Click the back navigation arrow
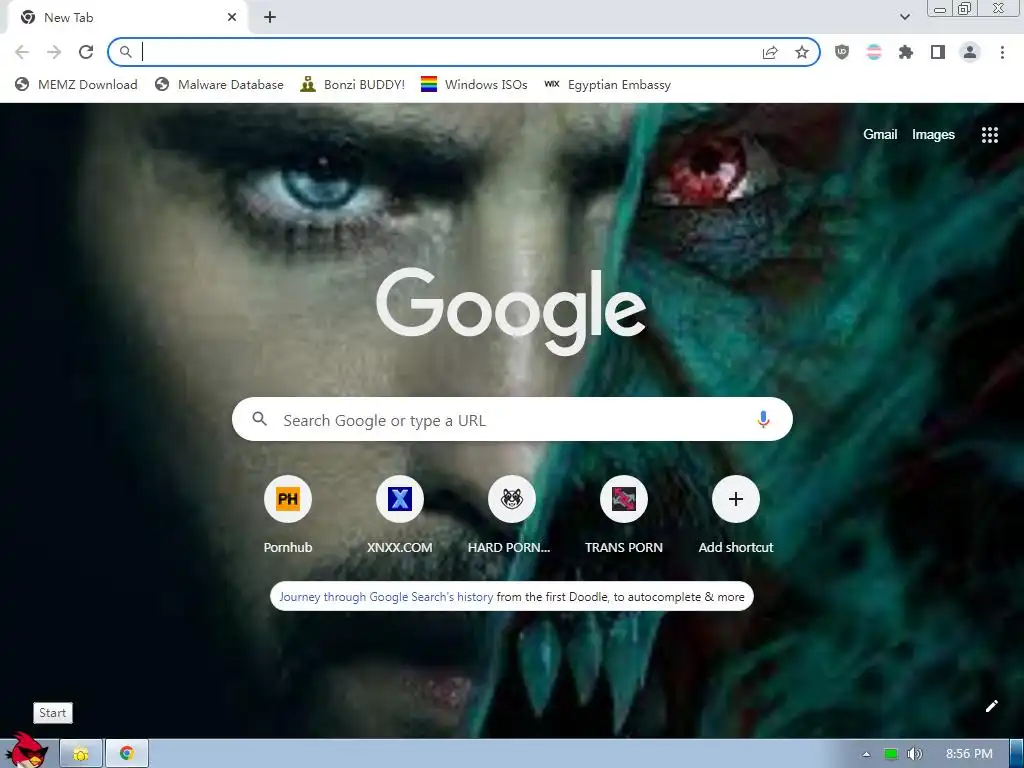 22,52
